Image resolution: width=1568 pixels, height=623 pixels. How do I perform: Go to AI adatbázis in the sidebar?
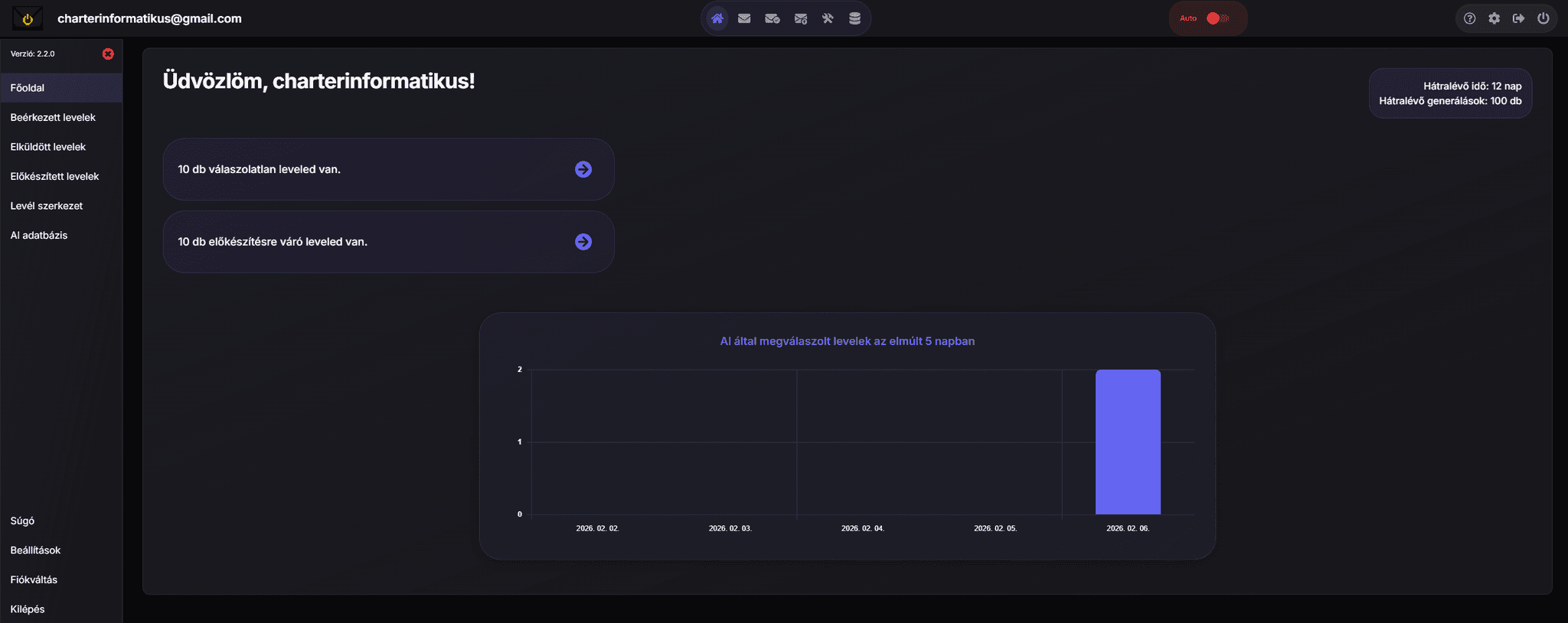click(x=39, y=235)
